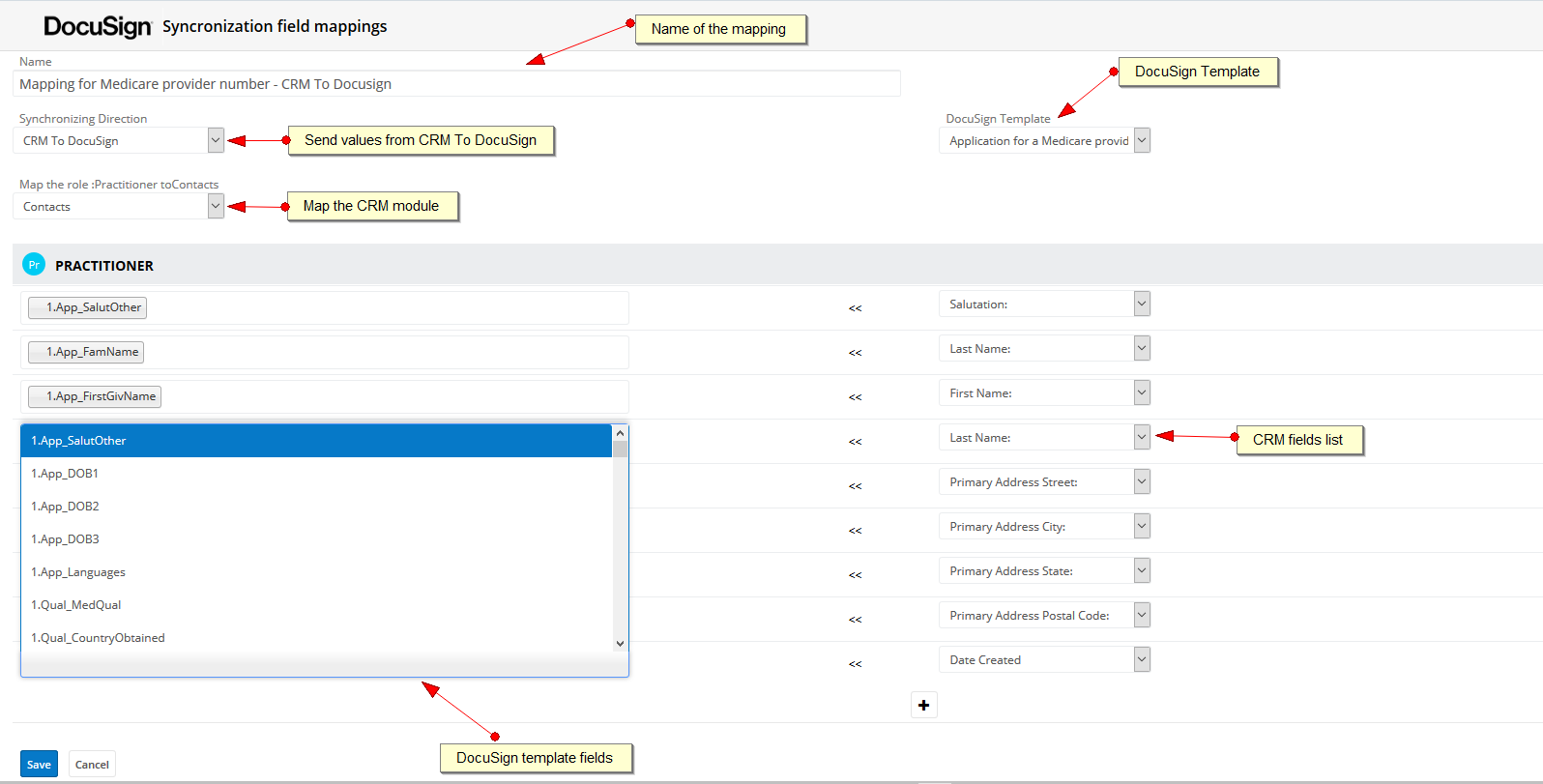Open Primary Address City dropdown
The image size is (1543, 784).
click(1044, 526)
